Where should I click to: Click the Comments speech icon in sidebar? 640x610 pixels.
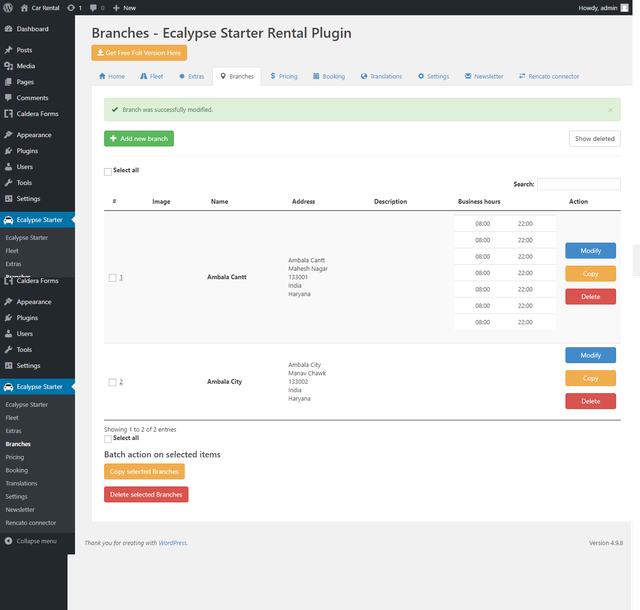(8, 98)
